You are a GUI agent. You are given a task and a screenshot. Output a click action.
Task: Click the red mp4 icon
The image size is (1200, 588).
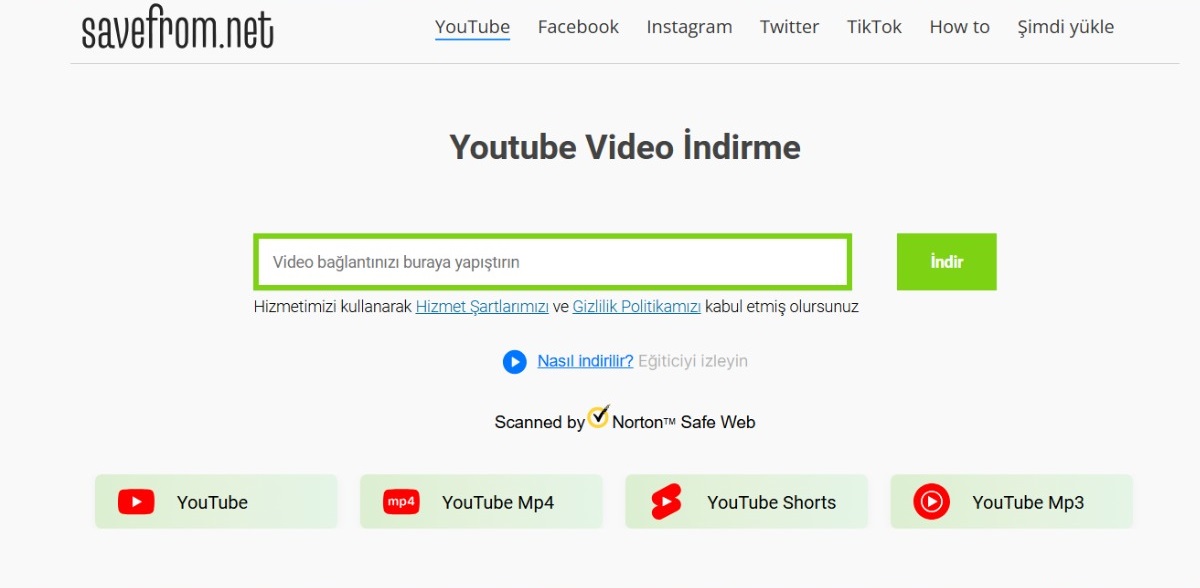click(x=401, y=502)
